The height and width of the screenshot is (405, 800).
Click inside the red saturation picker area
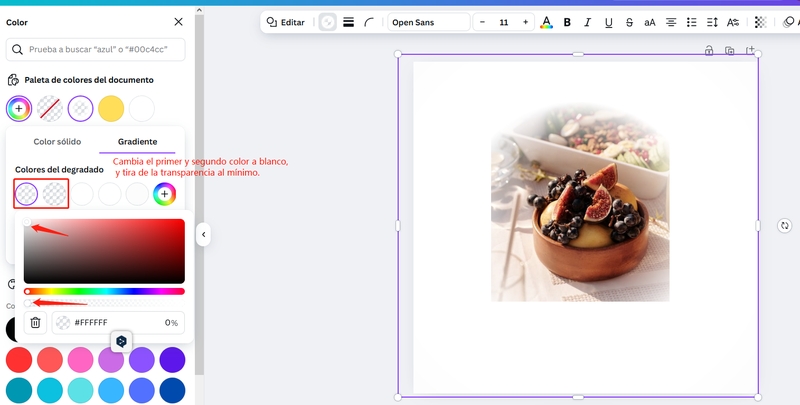tap(104, 251)
